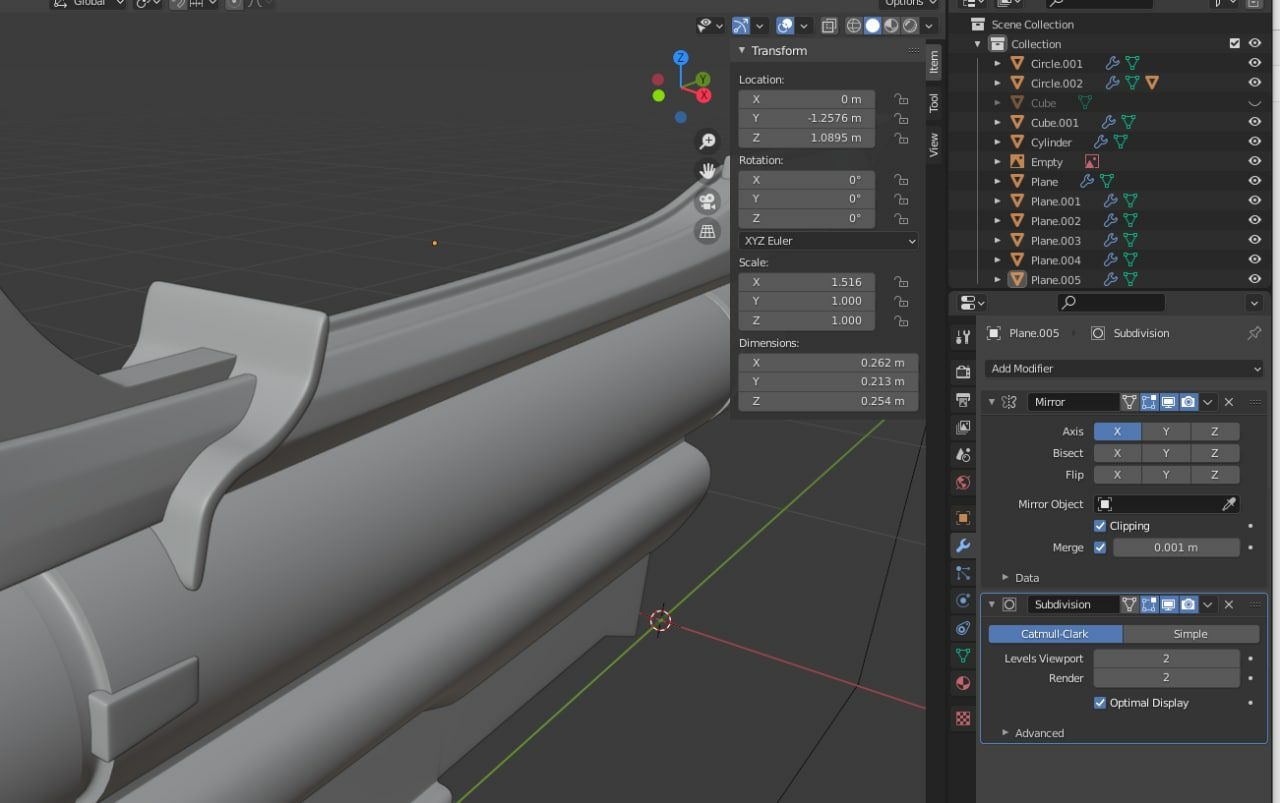
Task: Remove the Mirror modifier with X
Action: [1229, 402]
